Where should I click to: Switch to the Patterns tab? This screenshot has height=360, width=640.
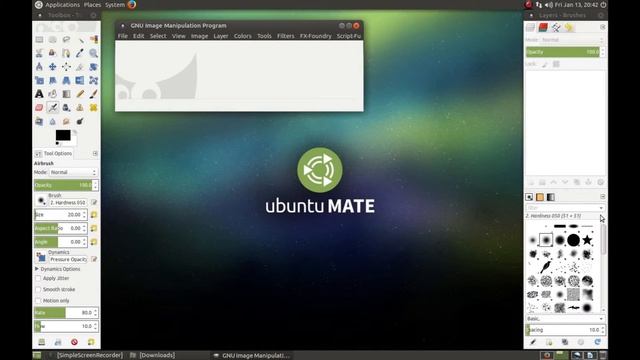[x=540, y=197]
